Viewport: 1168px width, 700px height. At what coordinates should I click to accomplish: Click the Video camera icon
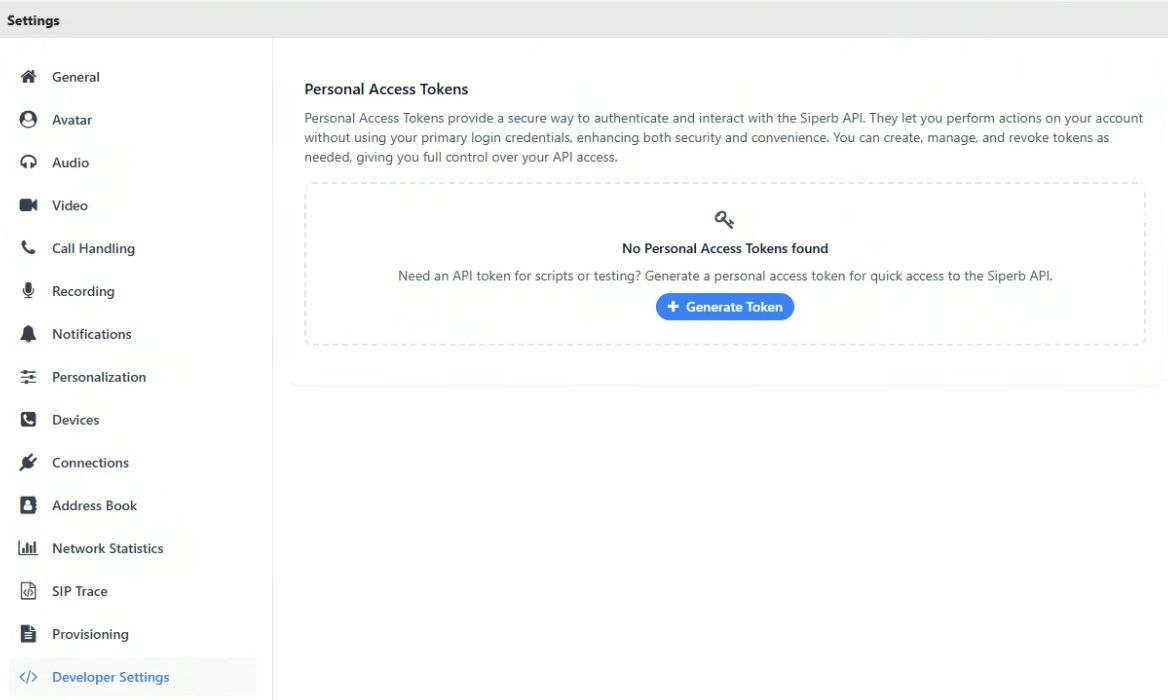pyautogui.click(x=28, y=205)
